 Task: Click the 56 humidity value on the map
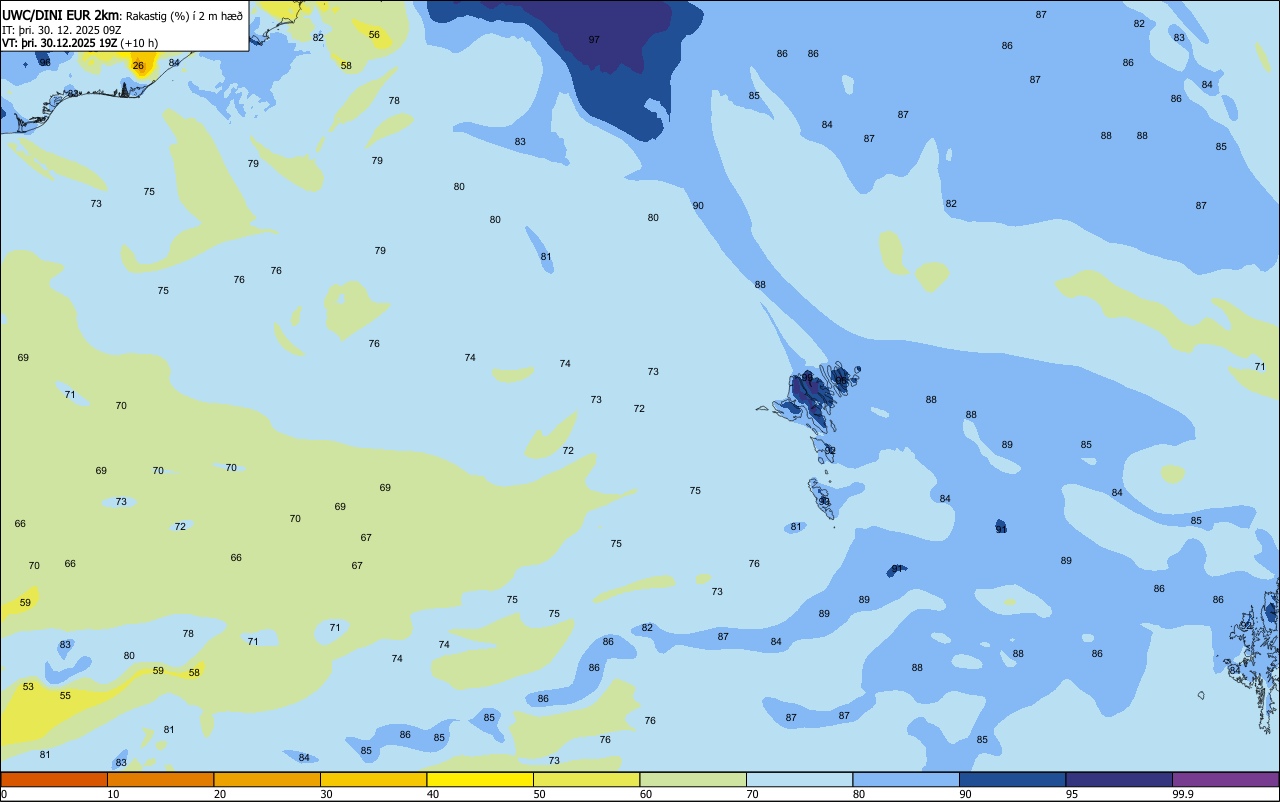[374, 35]
